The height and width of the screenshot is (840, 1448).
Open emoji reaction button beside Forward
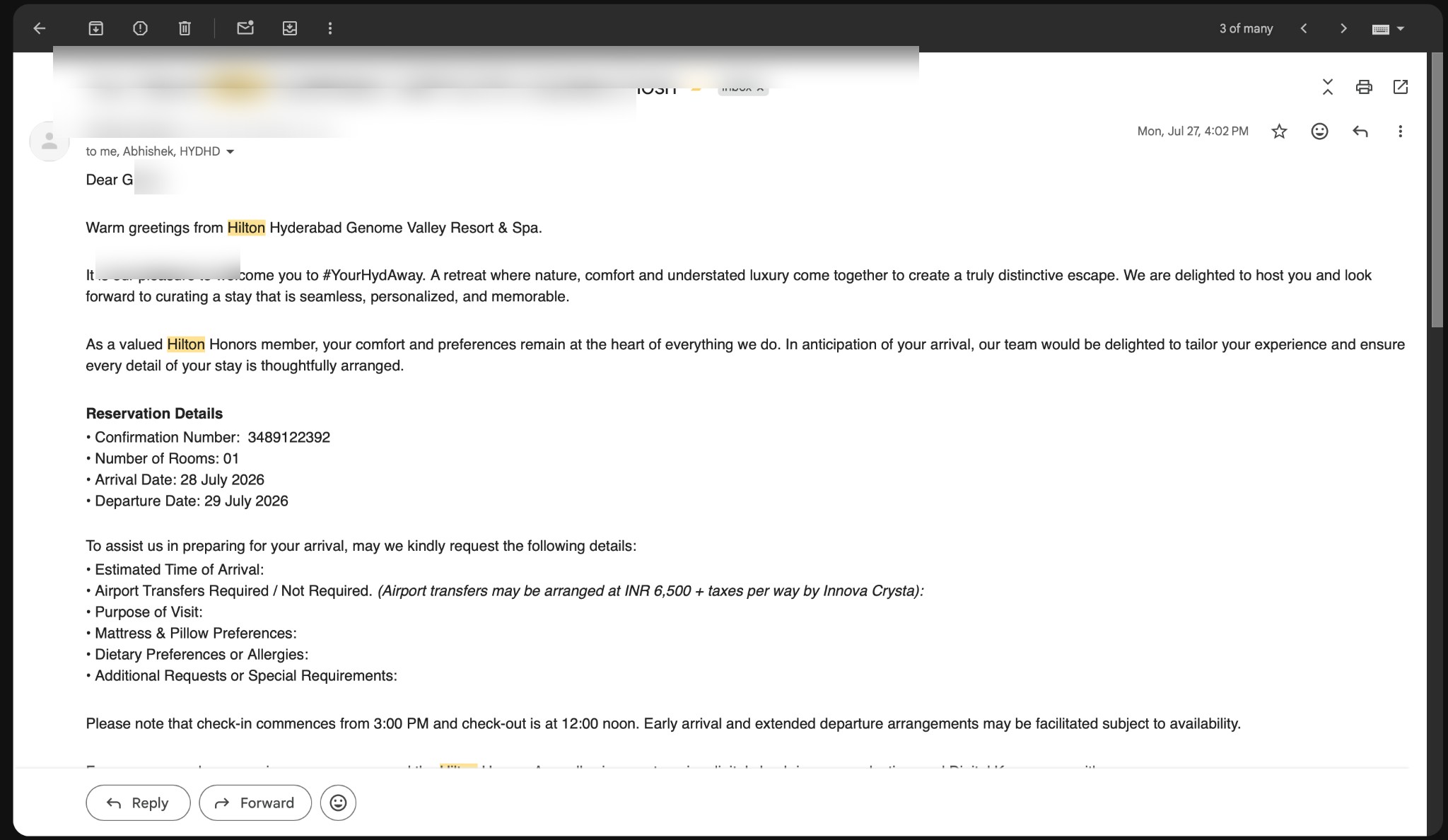(338, 803)
